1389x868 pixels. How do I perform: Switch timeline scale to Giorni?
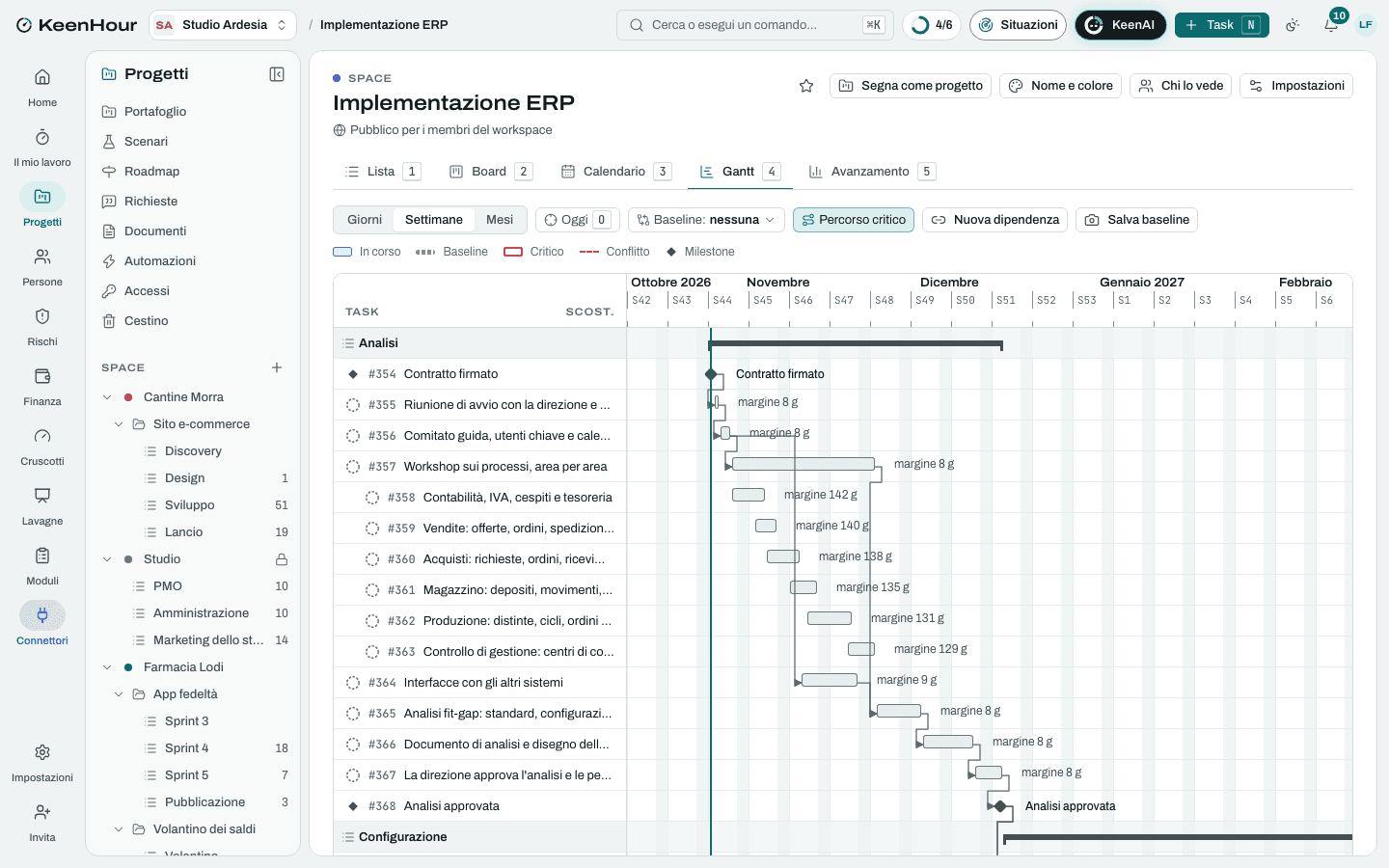click(365, 220)
